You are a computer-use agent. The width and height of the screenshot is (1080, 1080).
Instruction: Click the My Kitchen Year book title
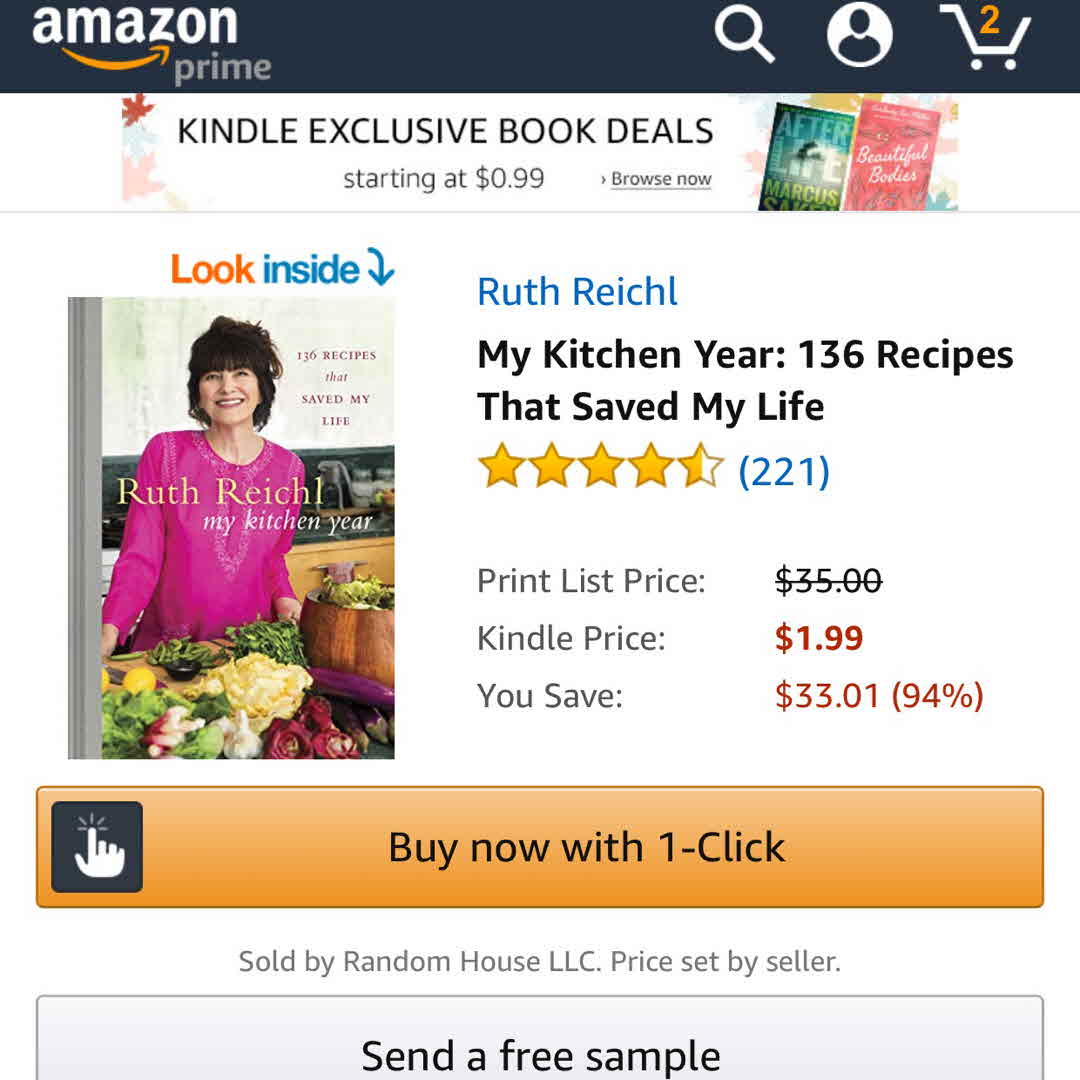[745, 380]
